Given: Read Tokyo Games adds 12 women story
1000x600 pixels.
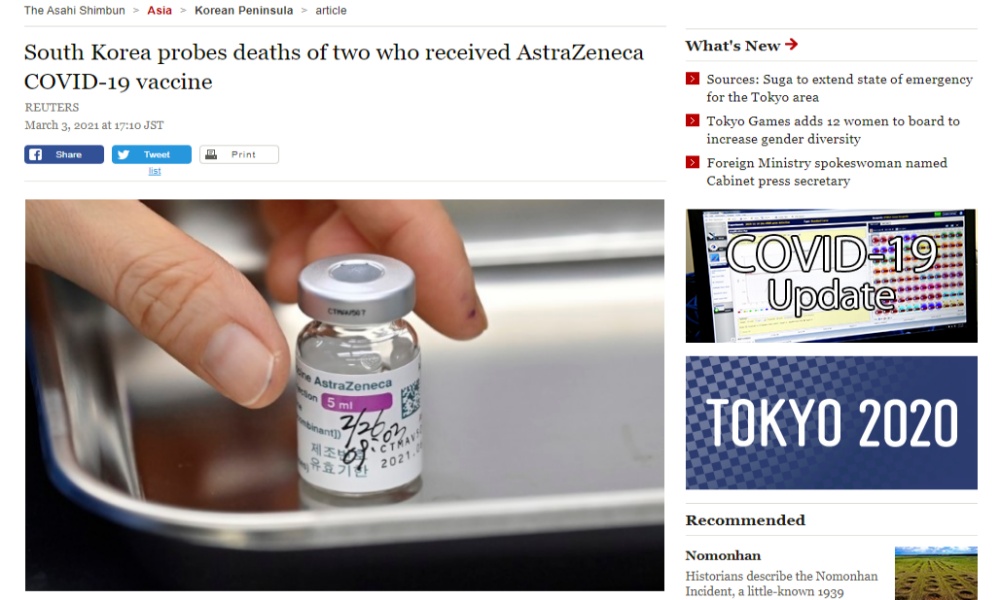Looking at the screenshot, I should [x=833, y=130].
